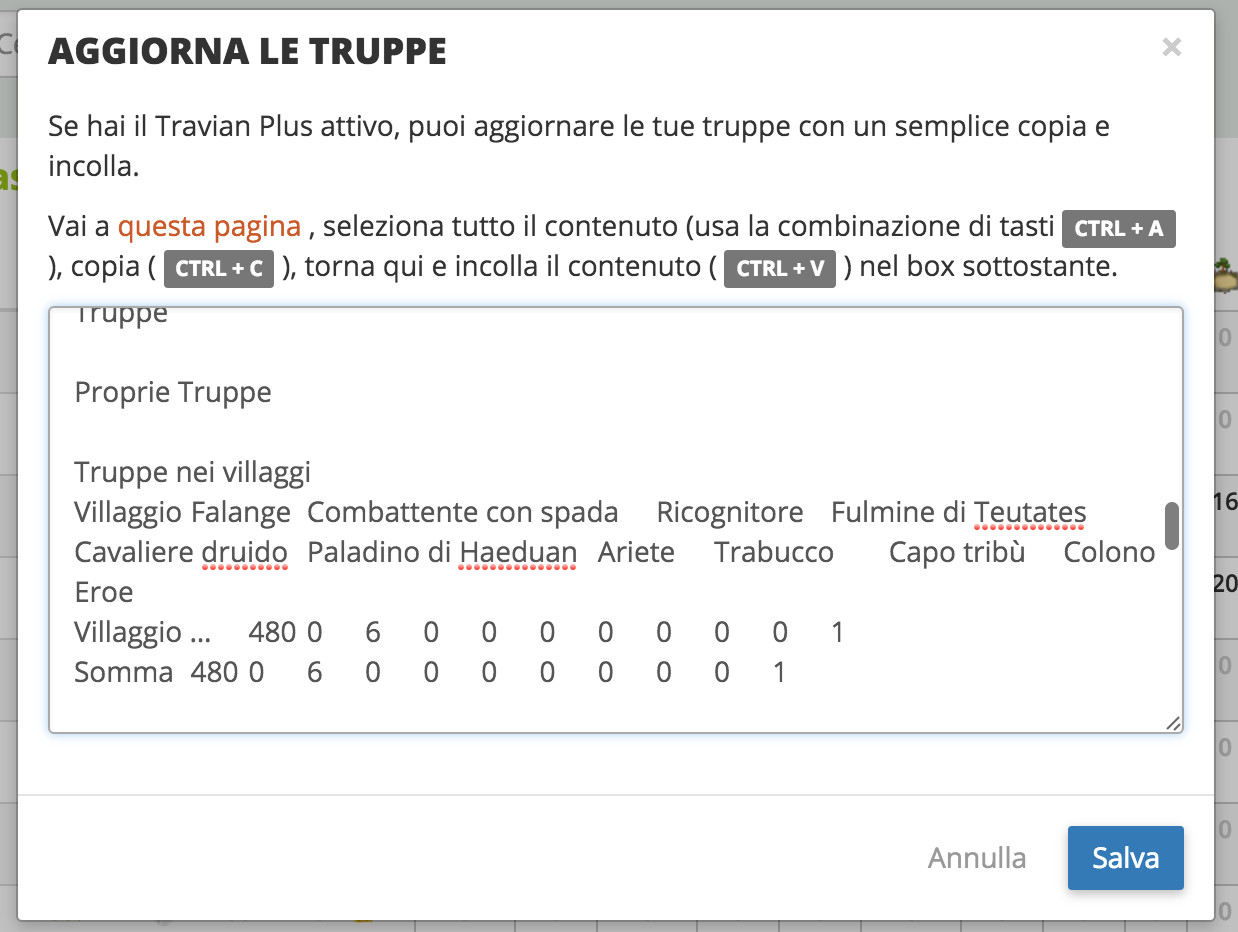Click the 'Somma' row in textarea
The image size is (1238, 932).
(x=430, y=672)
